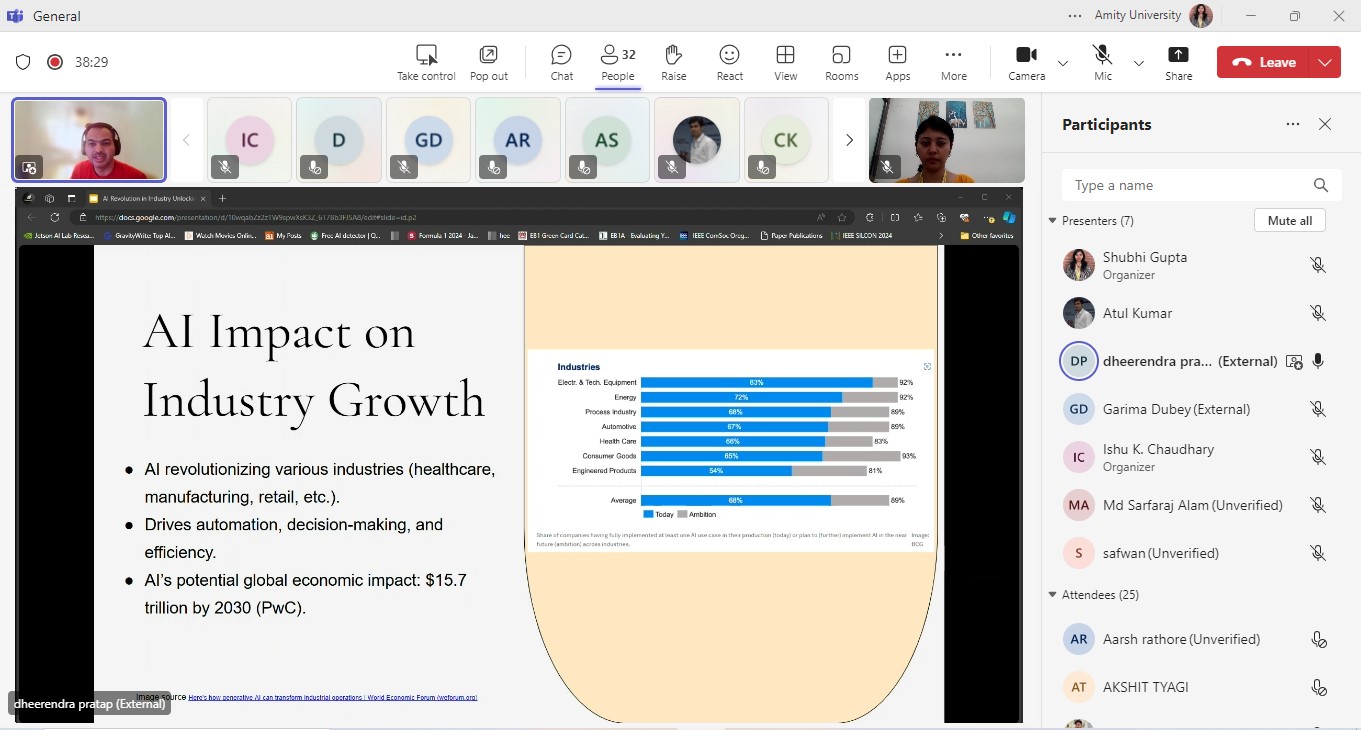Screen dimensions: 1361x730
Task: Open the Take control option
Action: [x=426, y=62]
